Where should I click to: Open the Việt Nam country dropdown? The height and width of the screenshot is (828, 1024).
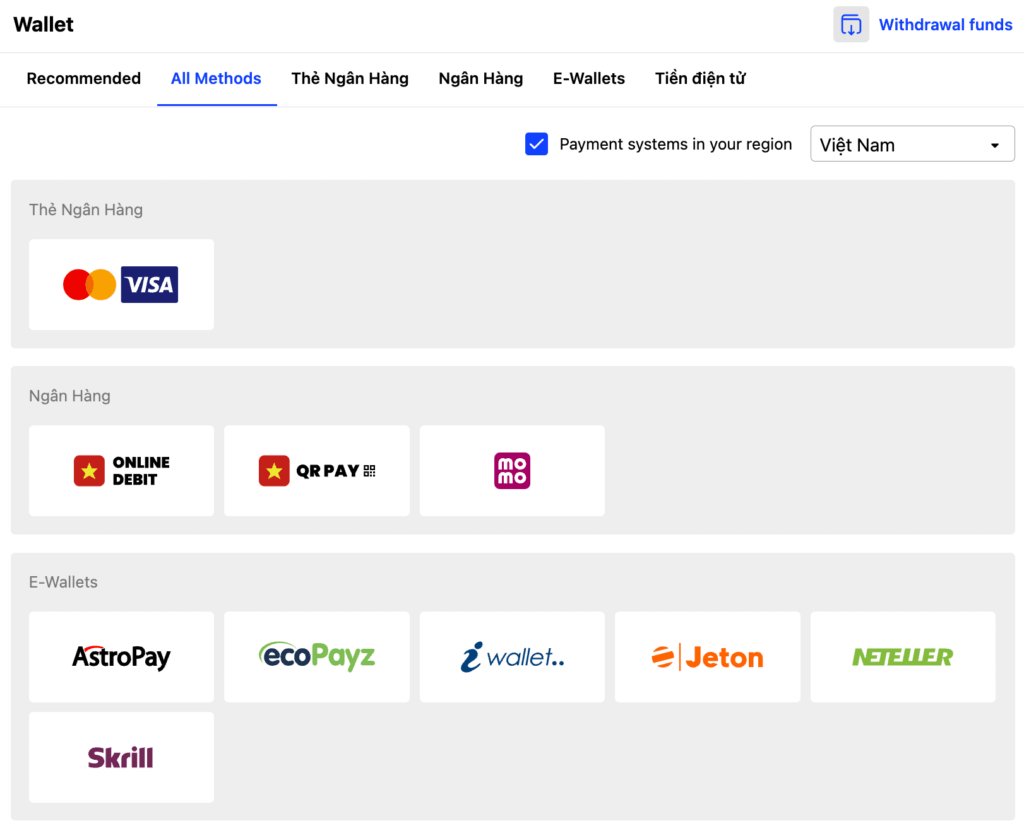[x=912, y=144]
